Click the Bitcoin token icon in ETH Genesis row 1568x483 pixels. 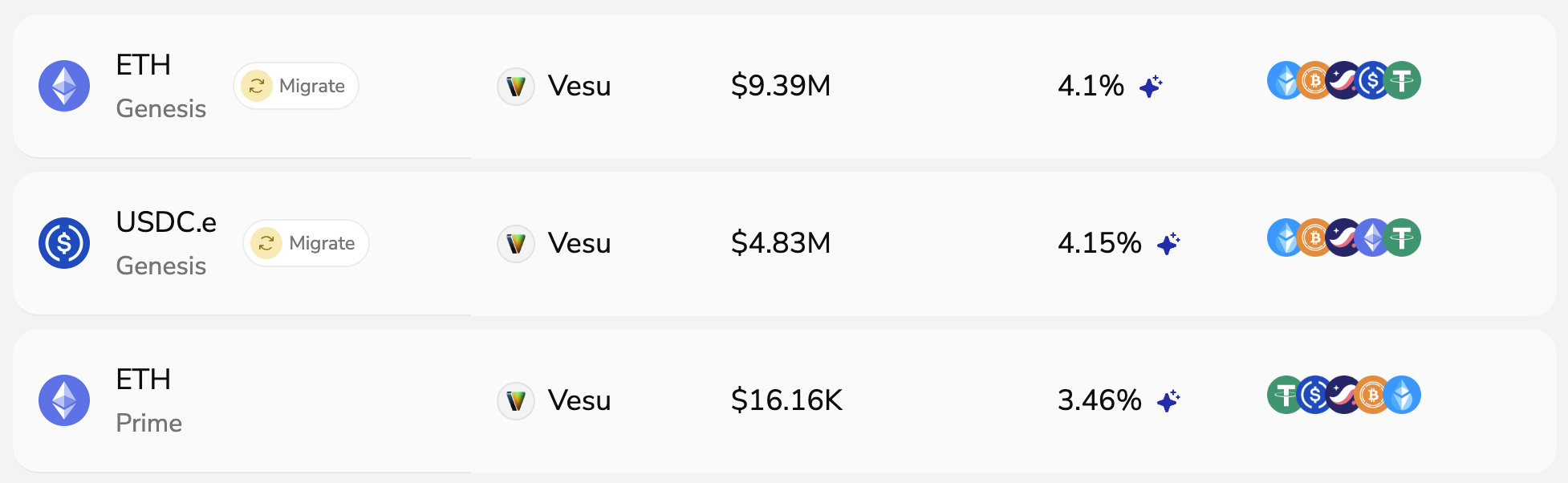1314,80
